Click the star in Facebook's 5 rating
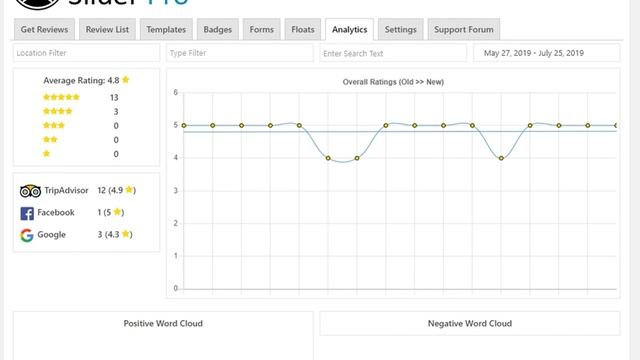 tap(117, 211)
